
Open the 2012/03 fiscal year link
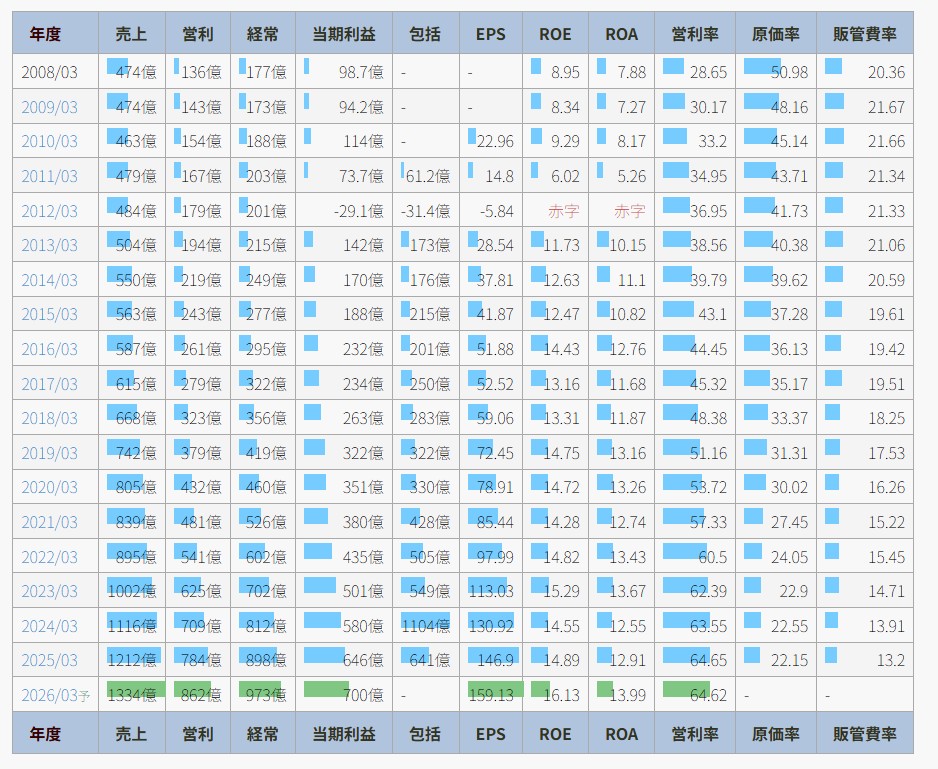pyautogui.click(x=50, y=211)
